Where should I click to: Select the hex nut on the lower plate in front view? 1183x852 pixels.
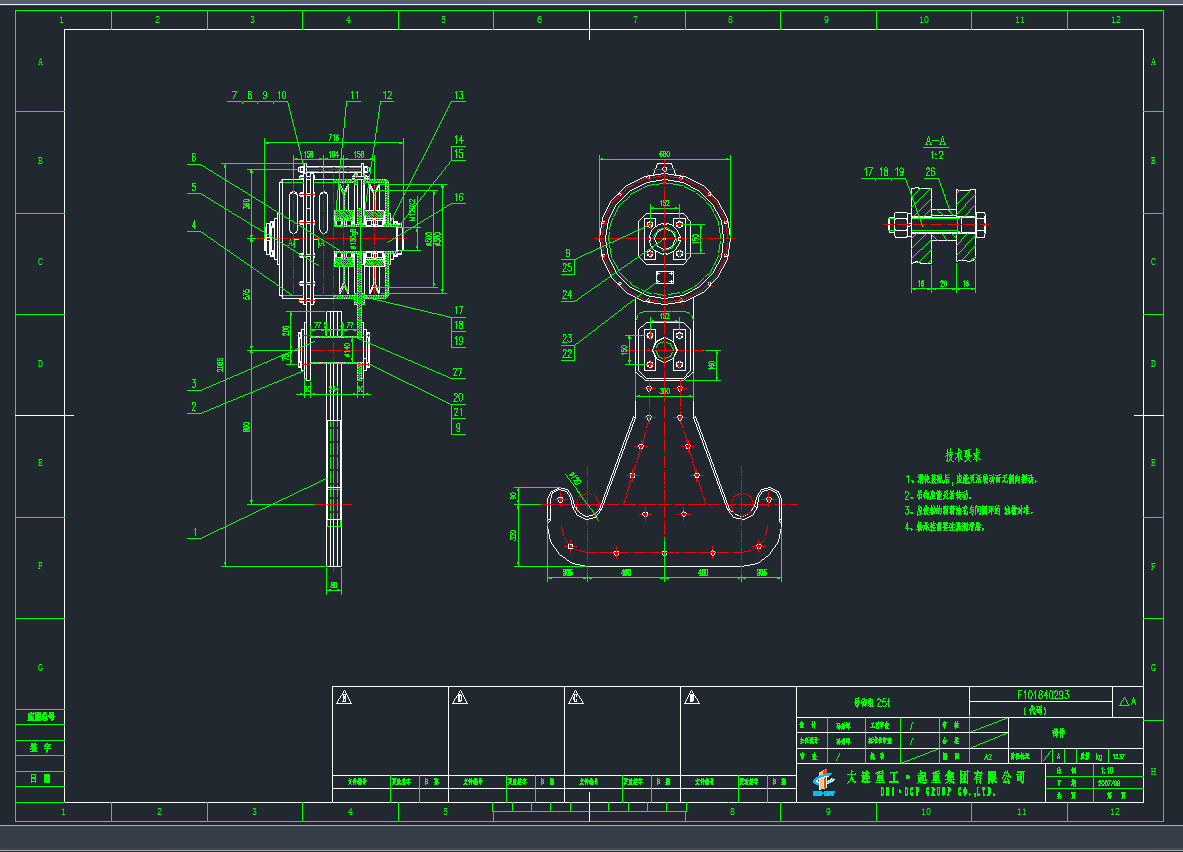click(664, 350)
